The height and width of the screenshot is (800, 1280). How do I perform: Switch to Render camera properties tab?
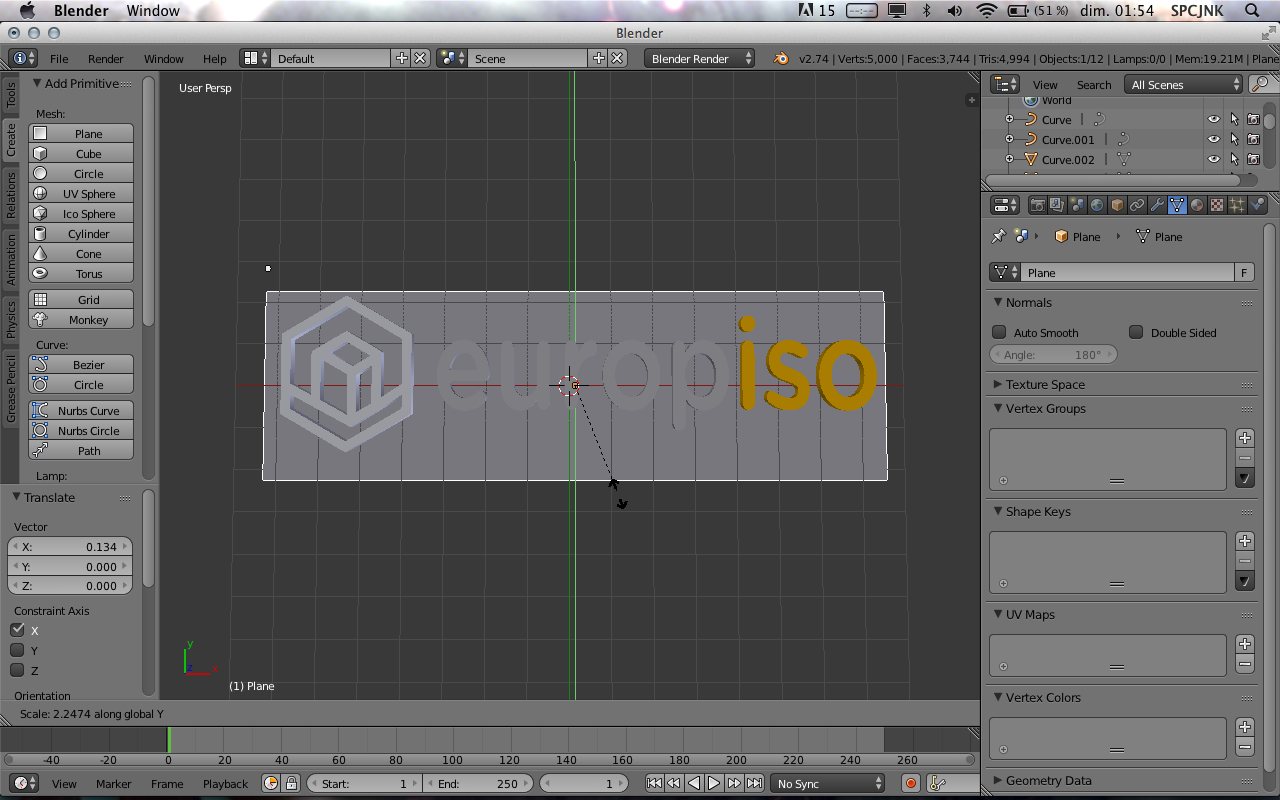tap(1038, 205)
